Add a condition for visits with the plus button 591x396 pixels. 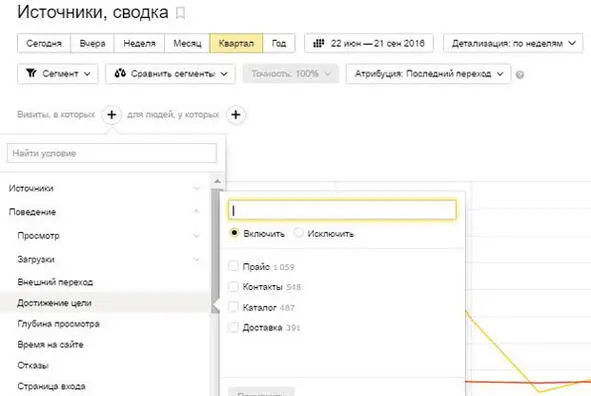tap(111, 115)
